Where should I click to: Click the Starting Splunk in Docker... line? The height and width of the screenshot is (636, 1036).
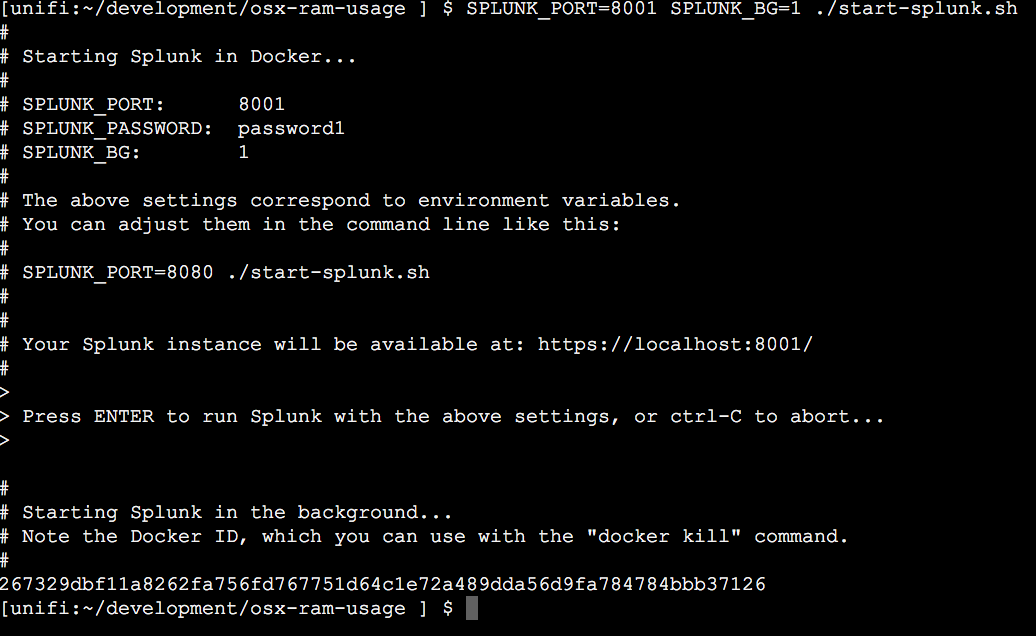(189, 57)
